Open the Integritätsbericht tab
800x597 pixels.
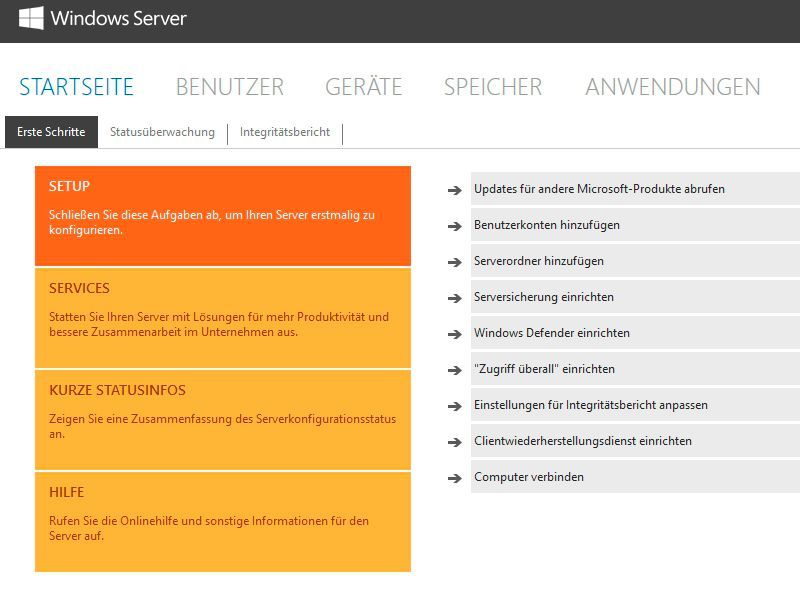point(284,131)
